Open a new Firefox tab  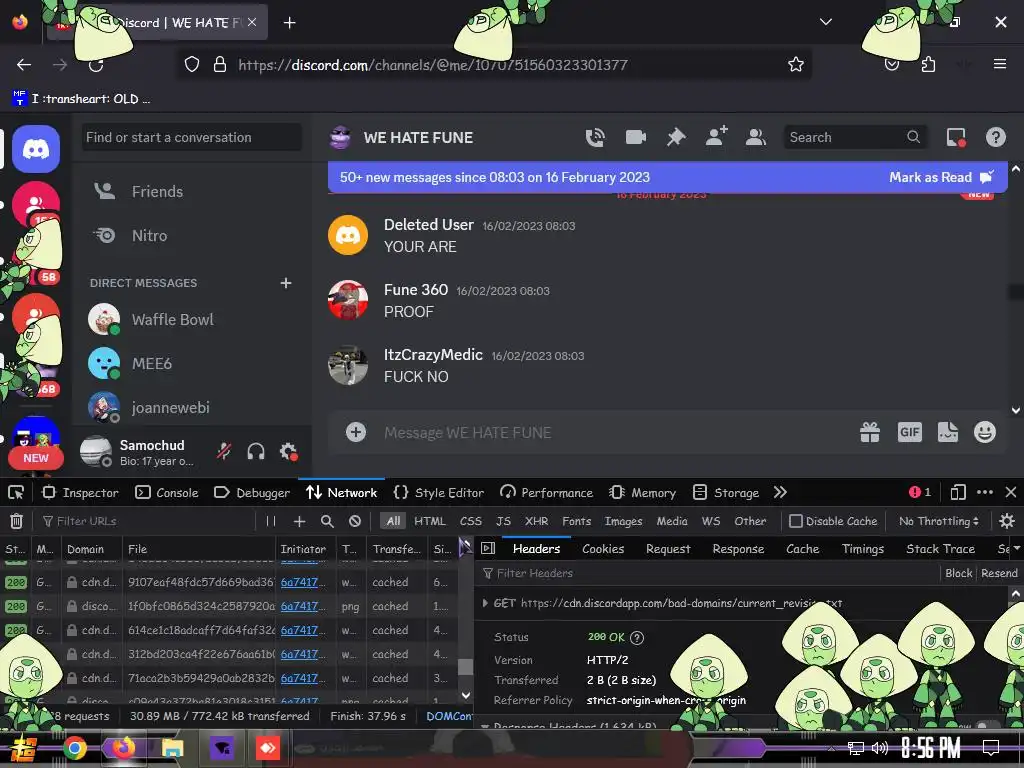click(x=289, y=23)
